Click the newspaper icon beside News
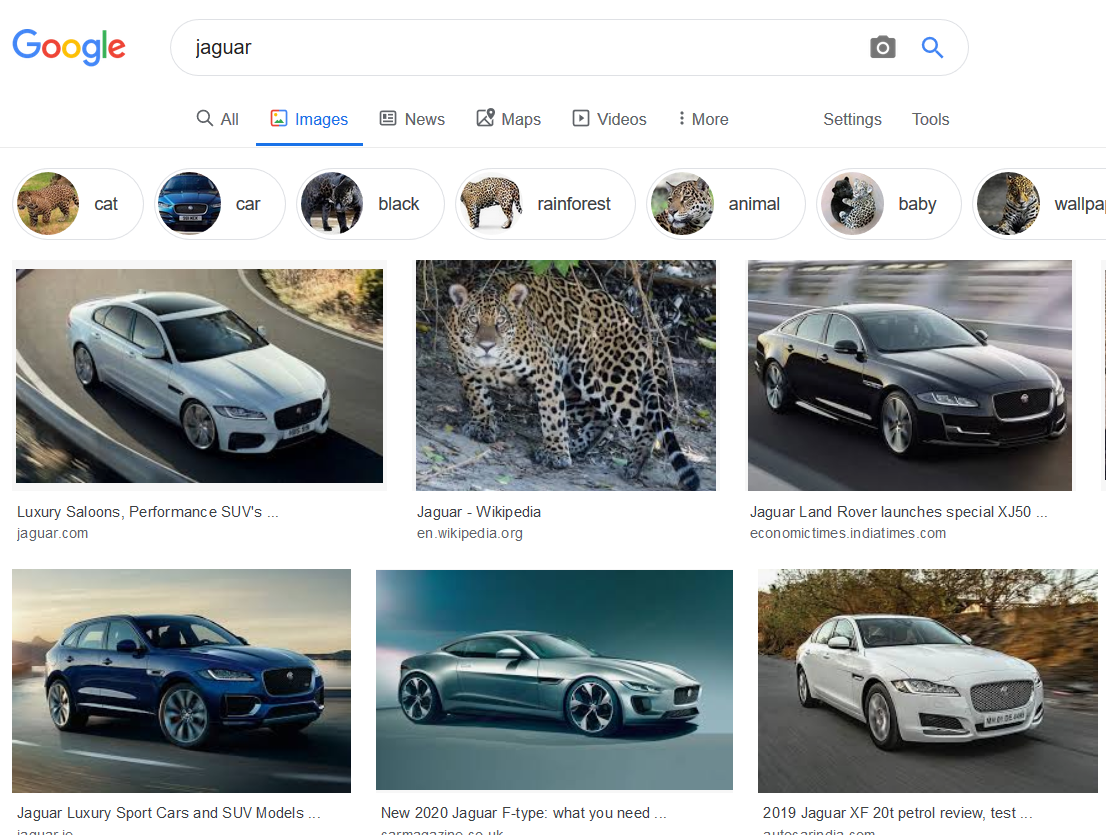This screenshot has width=1106, height=835. [388, 118]
